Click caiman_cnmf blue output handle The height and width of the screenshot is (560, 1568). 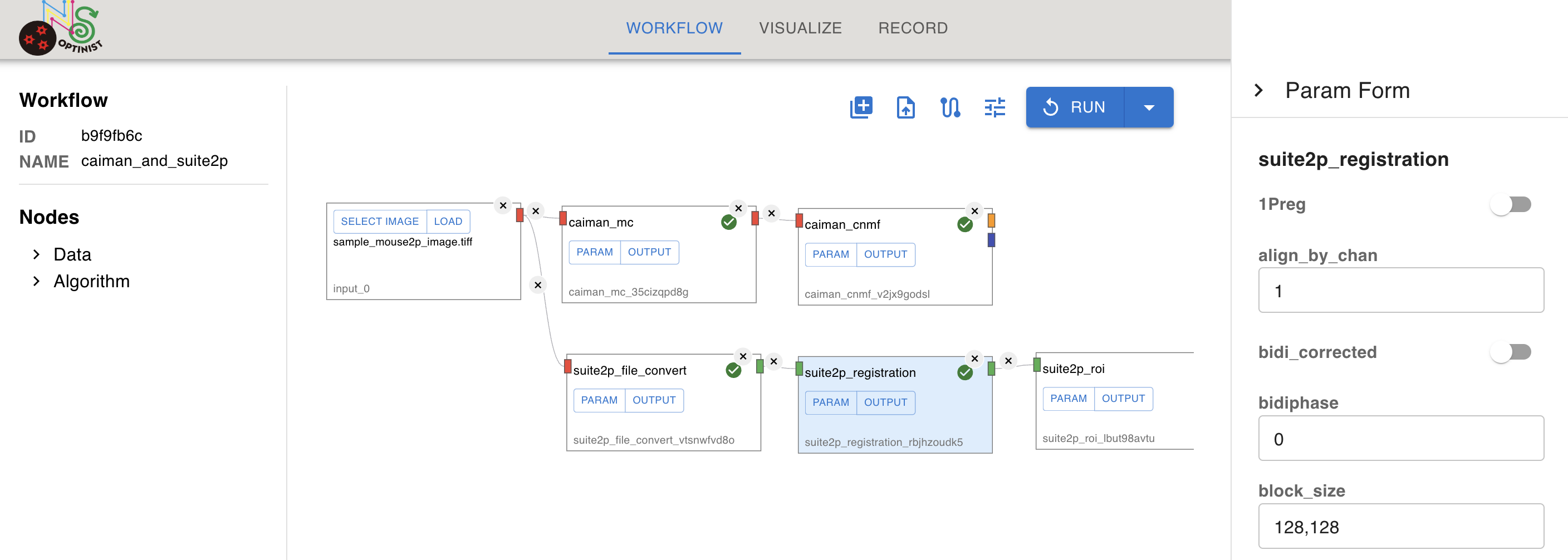[x=992, y=240]
